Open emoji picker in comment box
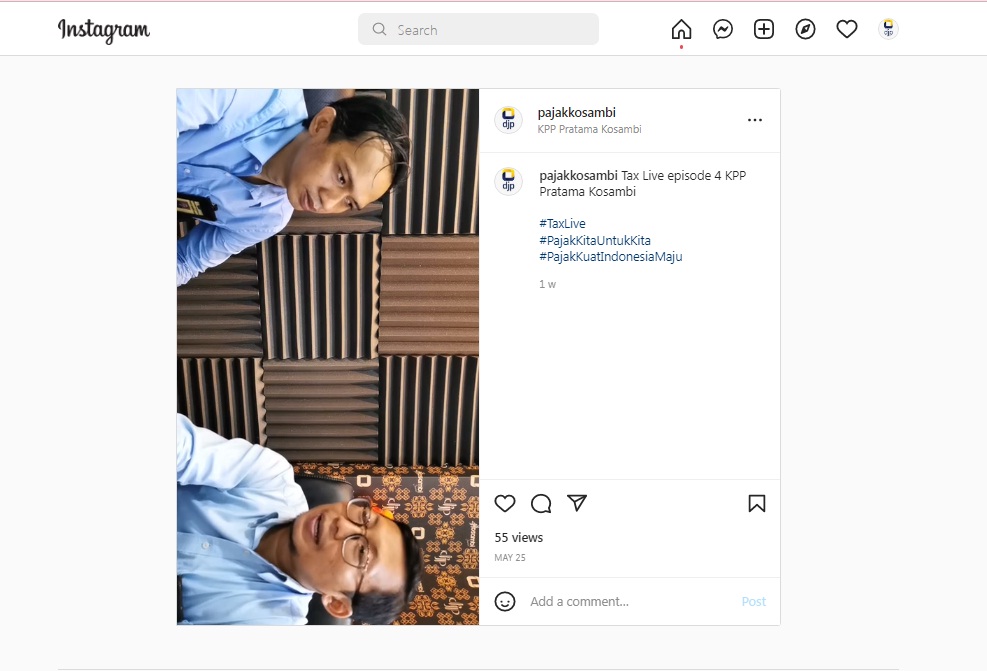987x671 pixels. (x=505, y=601)
